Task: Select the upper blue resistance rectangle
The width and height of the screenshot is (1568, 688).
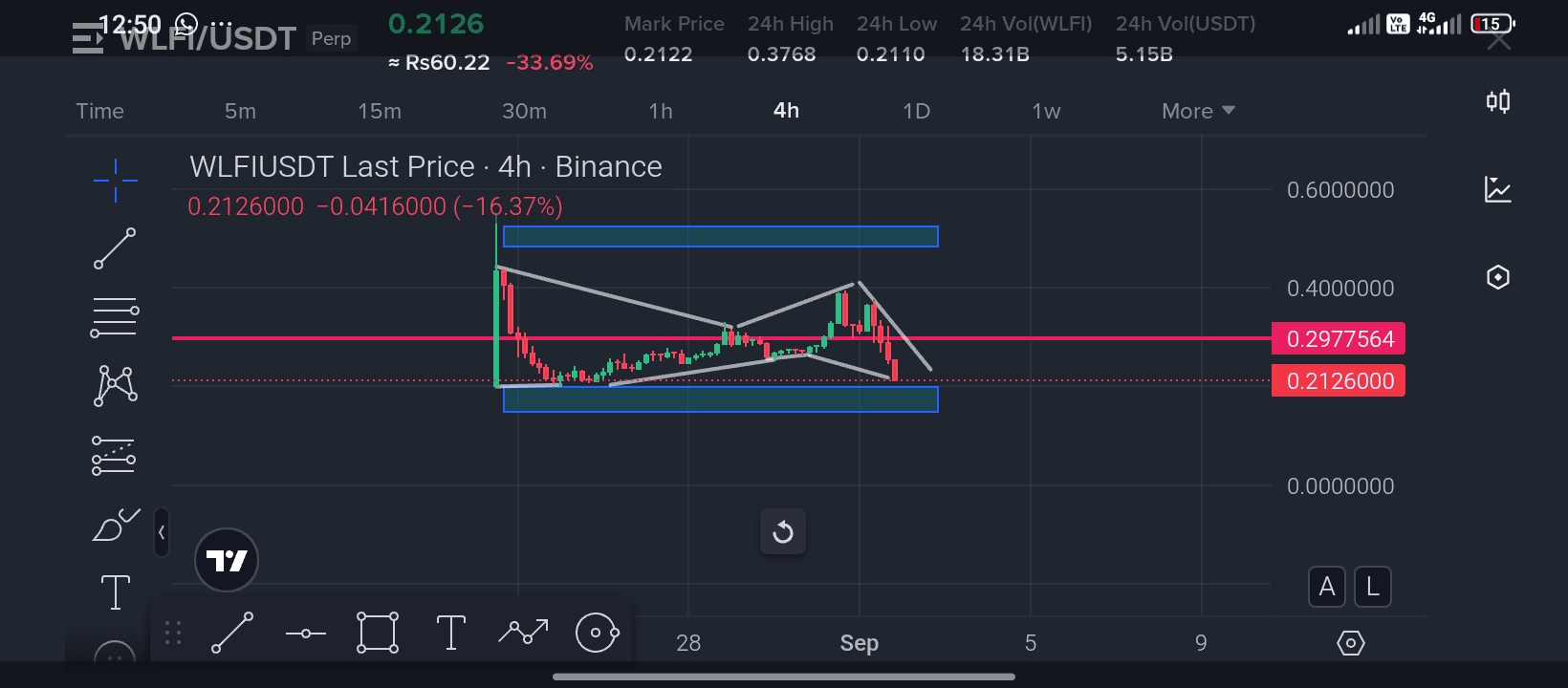Action: click(721, 237)
